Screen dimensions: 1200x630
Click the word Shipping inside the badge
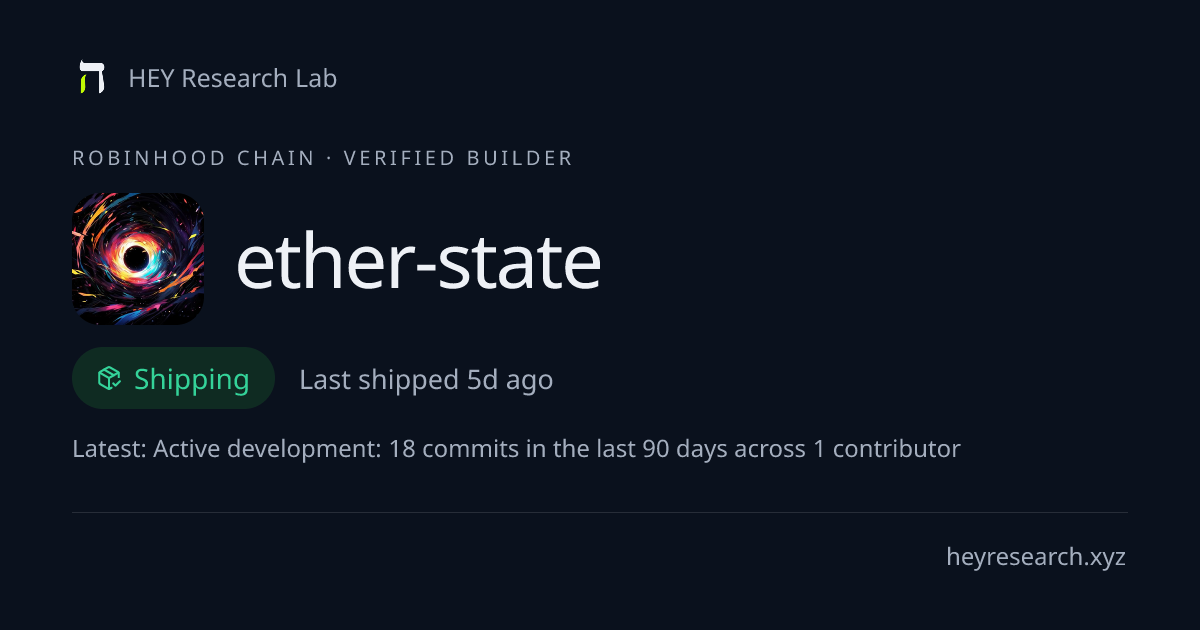(x=192, y=380)
